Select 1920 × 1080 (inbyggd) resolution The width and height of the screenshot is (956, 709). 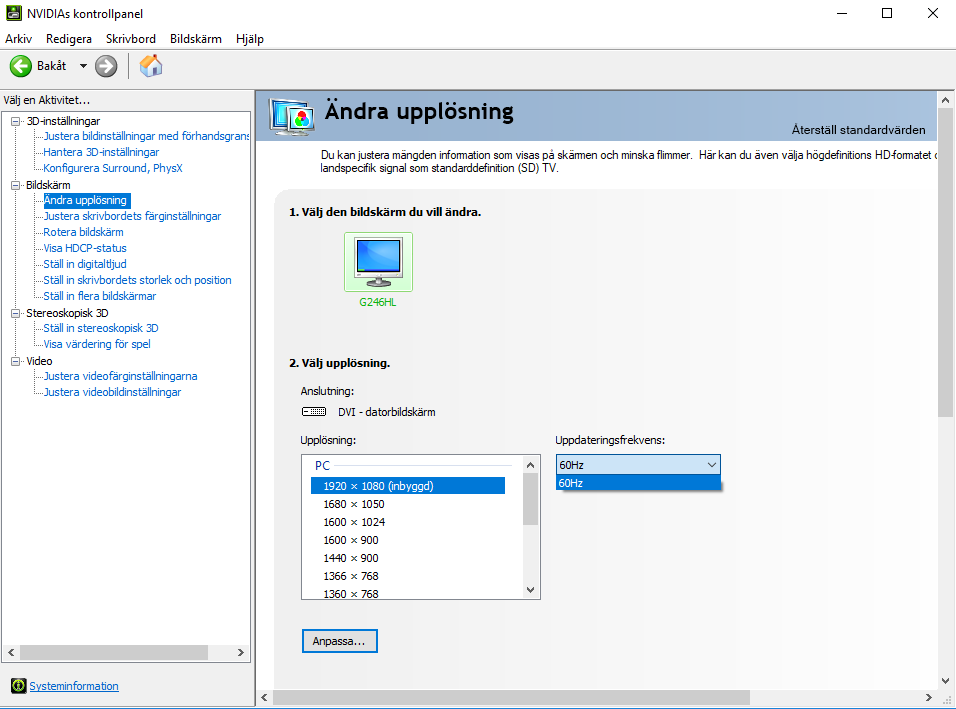(408, 486)
